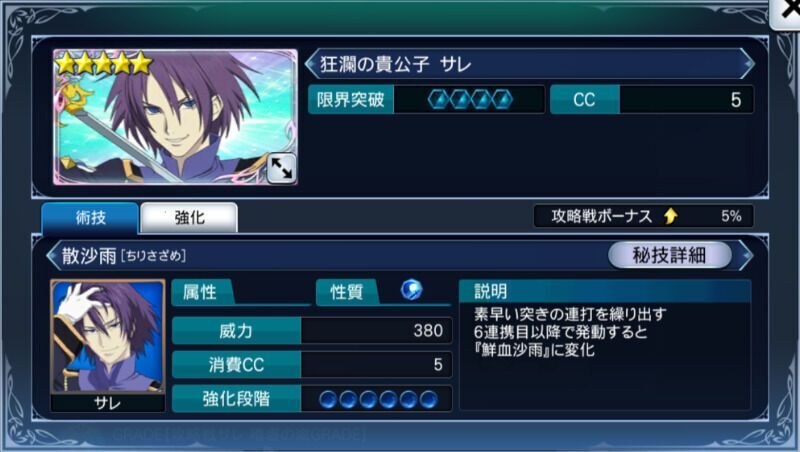Show next skill using right arrow
This screenshot has height=452, width=800.
(745, 255)
